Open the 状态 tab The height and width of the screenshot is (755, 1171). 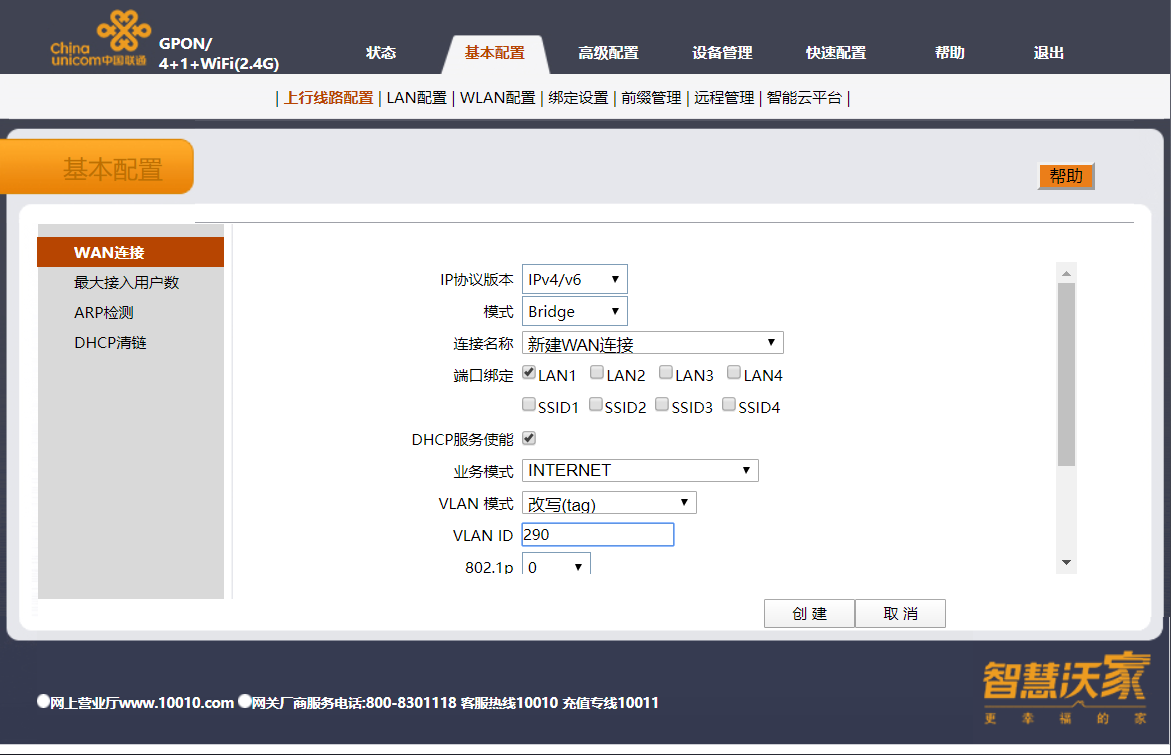coord(381,53)
